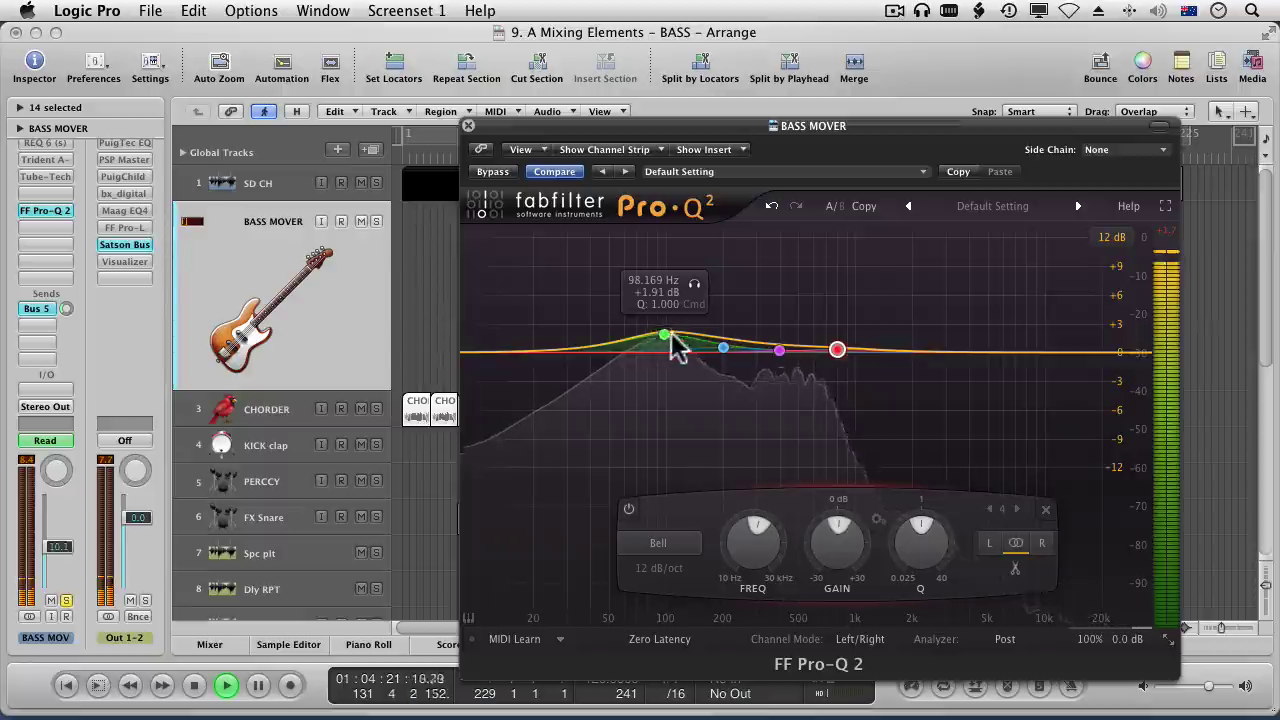Switch to the Piano Roll tab
The width and height of the screenshot is (1280, 720).
[x=369, y=645]
